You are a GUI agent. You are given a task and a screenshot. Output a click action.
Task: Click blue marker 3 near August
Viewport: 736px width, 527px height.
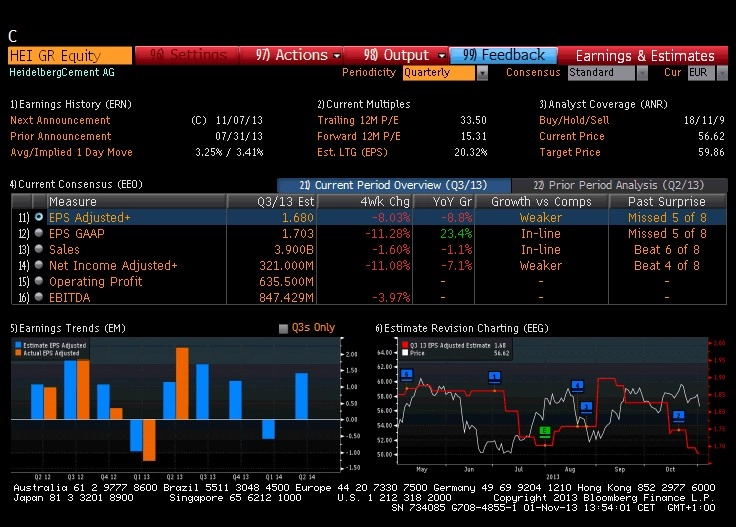click(x=586, y=406)
